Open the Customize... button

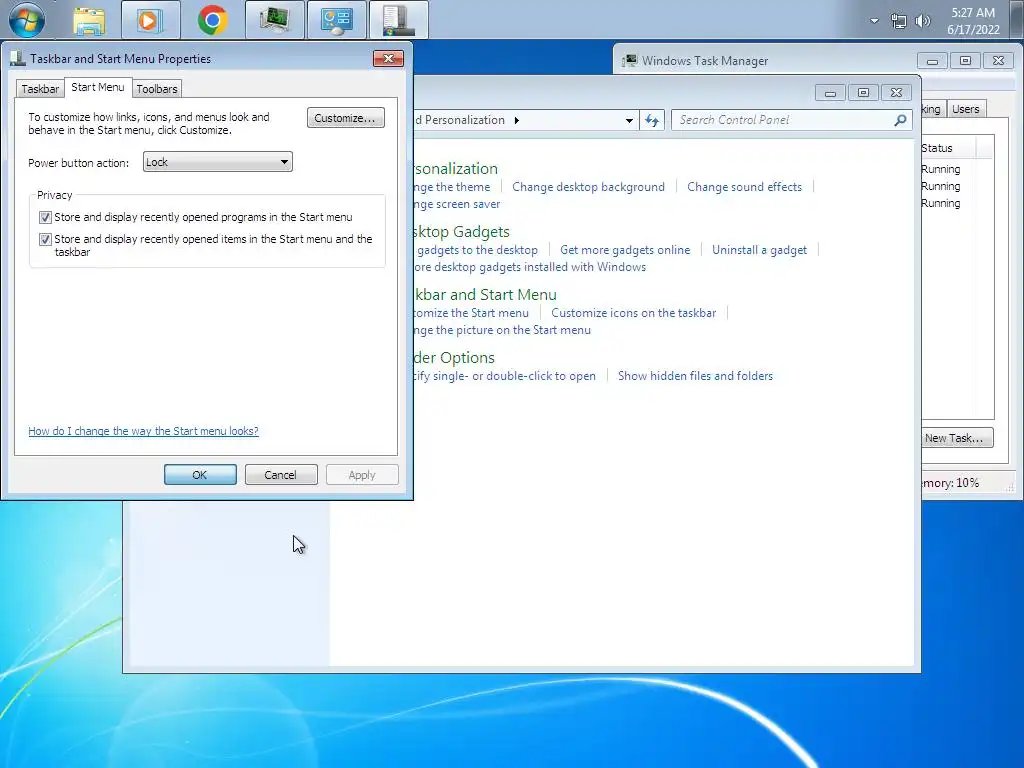click(345, 118)
